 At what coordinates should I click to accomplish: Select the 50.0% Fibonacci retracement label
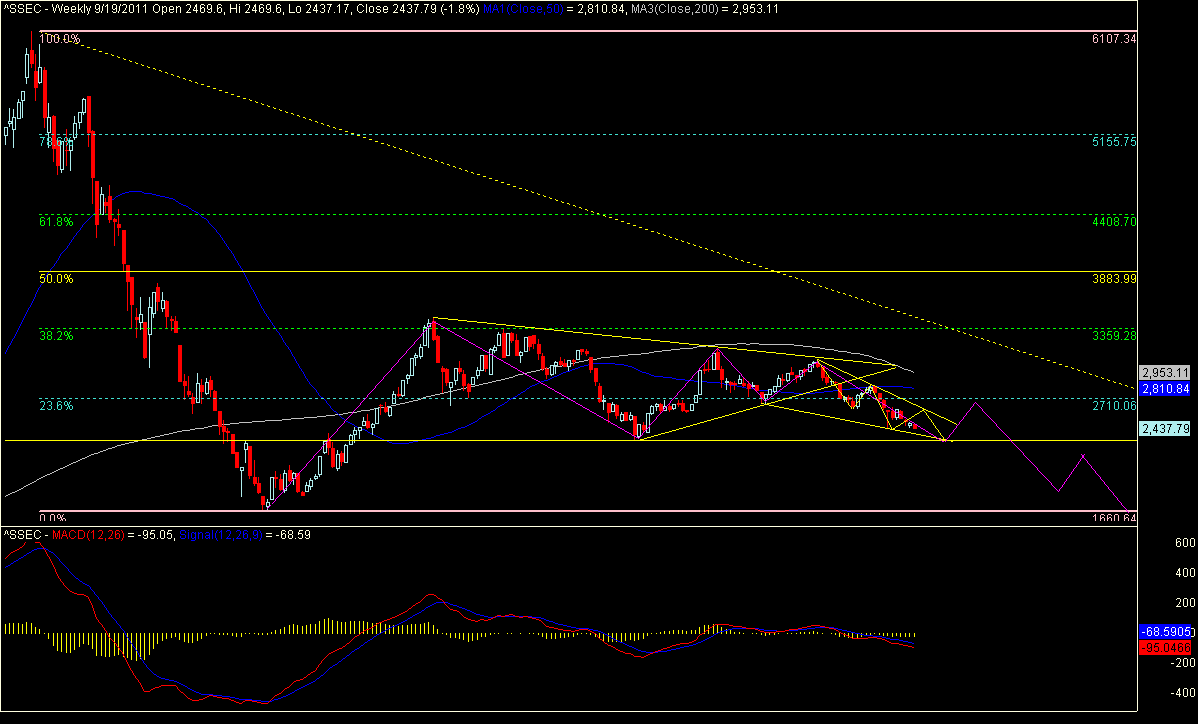pyautogui.click(x=56, y=279)
